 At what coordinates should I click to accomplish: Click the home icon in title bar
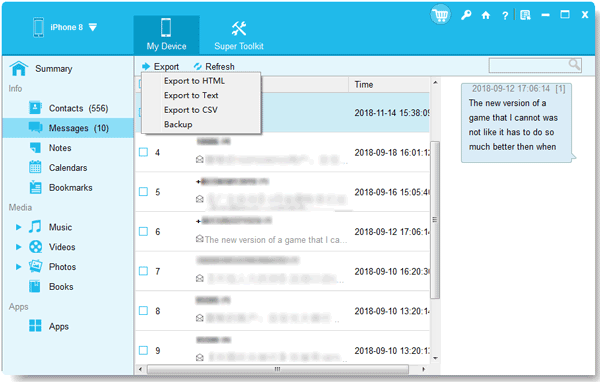pyautogui.click(x=486, y=15)
